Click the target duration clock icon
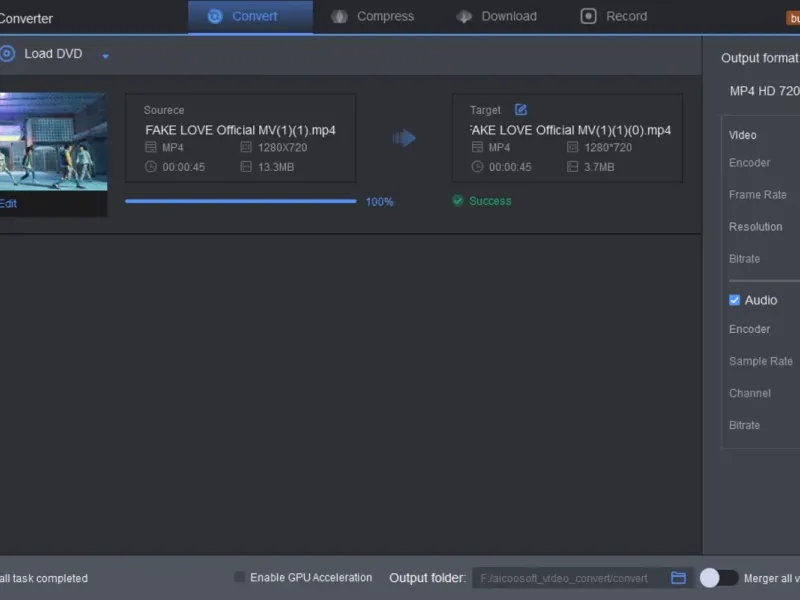The height and width of the screenshot is (600, 800). pyautogui.click(x=477, y=166)
